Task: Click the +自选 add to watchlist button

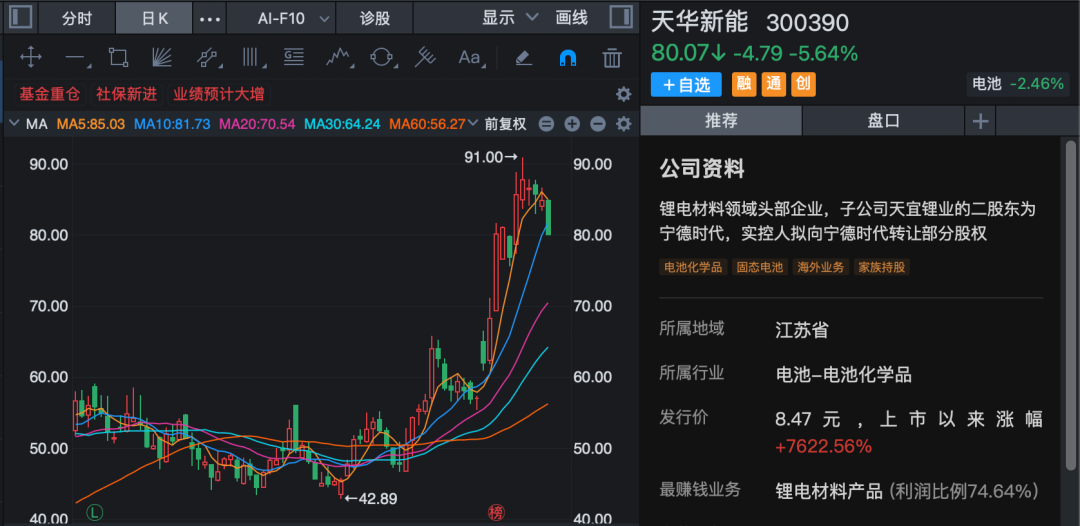Action: pyautogui.click(x=686, y=85)
